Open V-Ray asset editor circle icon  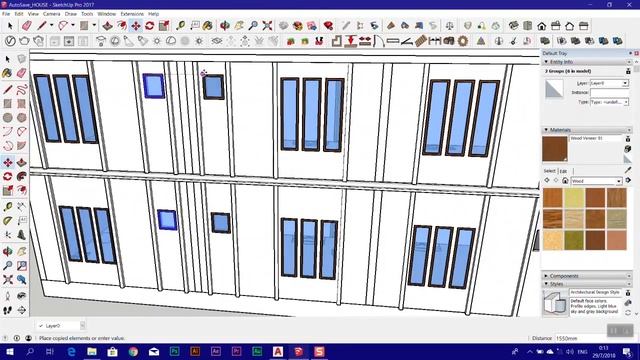point(10,41)
